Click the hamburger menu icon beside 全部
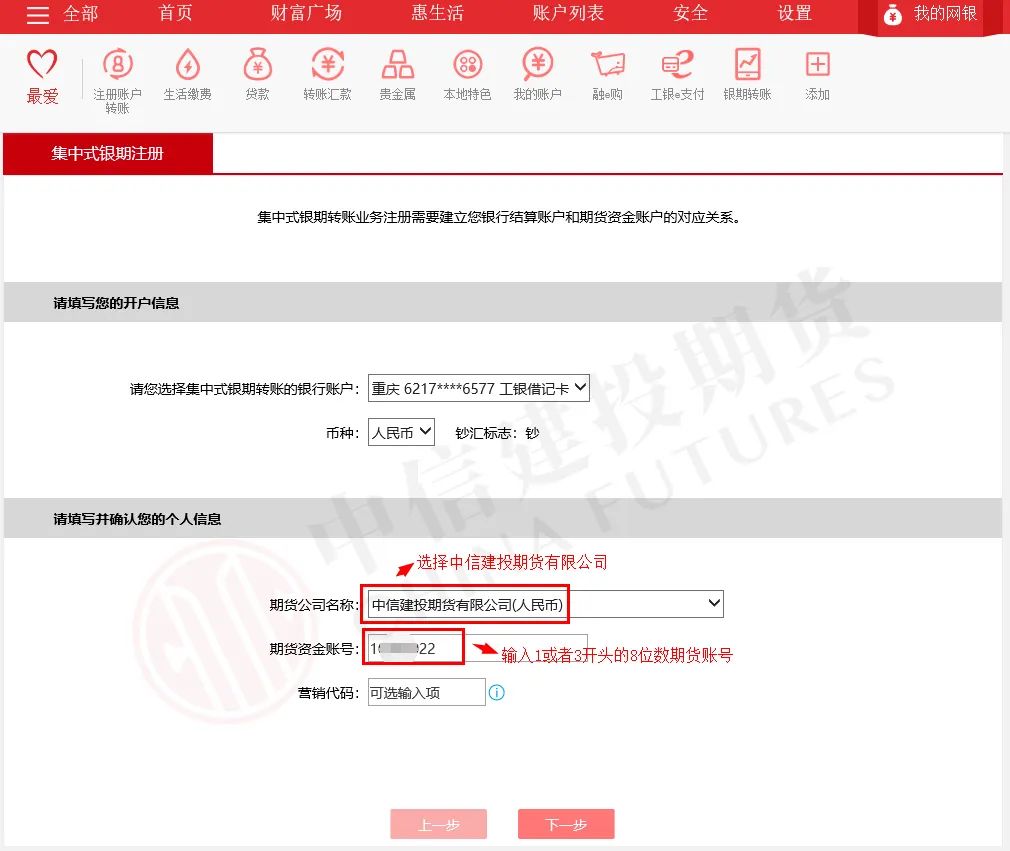The width and height of the screenshot is (1010, 851). click(37, 14)
